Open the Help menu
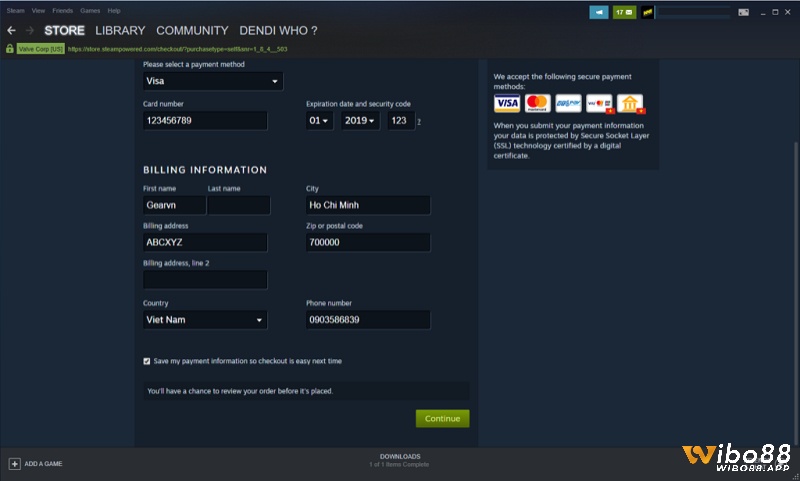 (x=114, y=11)
